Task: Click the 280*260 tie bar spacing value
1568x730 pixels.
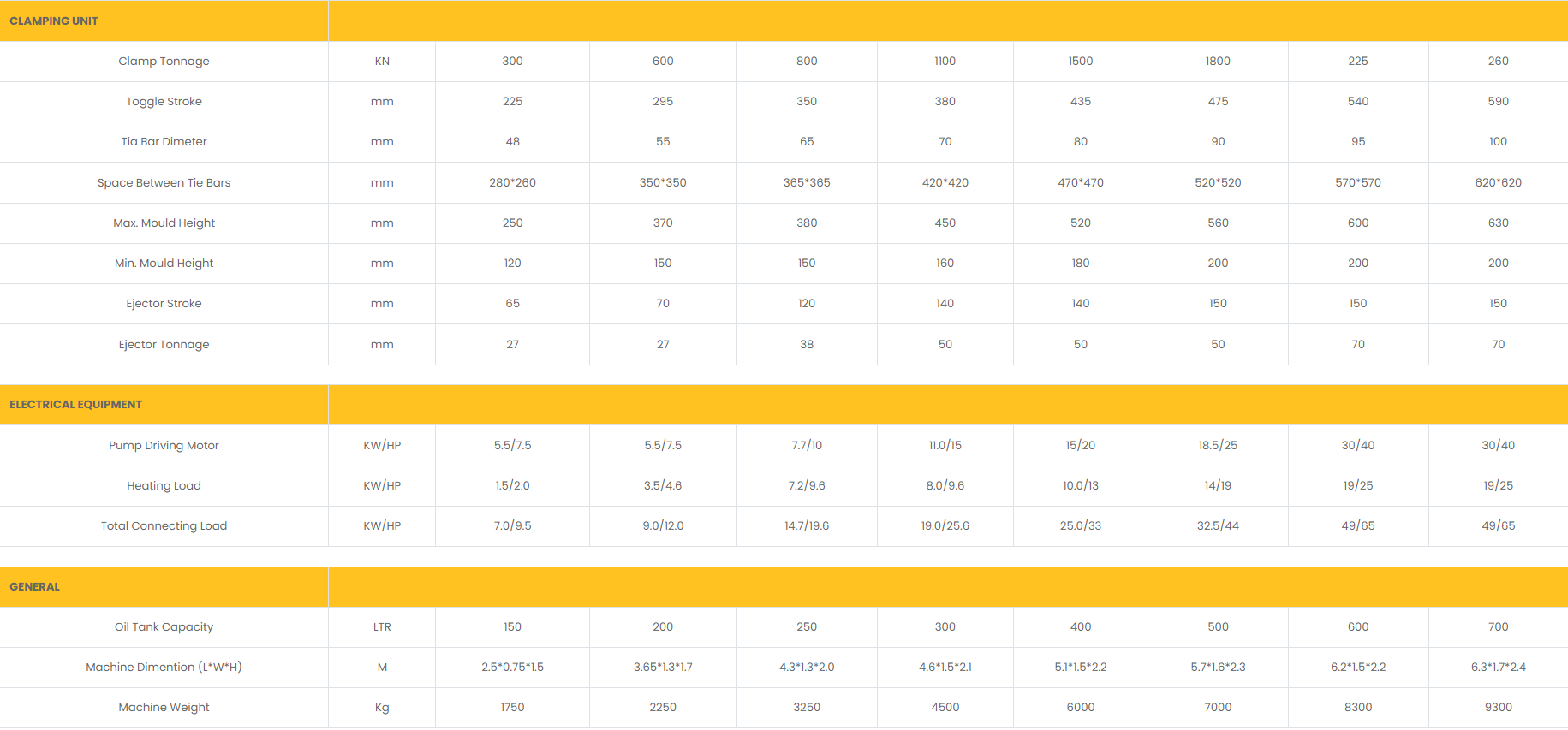Action: pyautogui.click(x=512, y=182)
